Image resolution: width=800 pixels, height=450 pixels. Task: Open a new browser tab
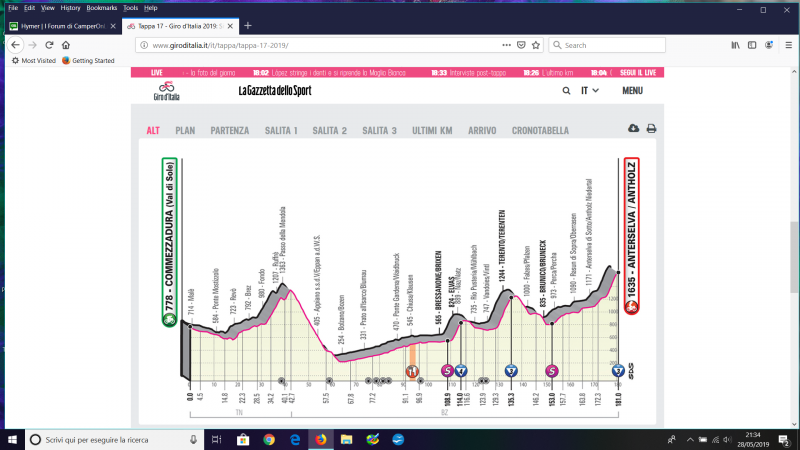coord(247,25)
